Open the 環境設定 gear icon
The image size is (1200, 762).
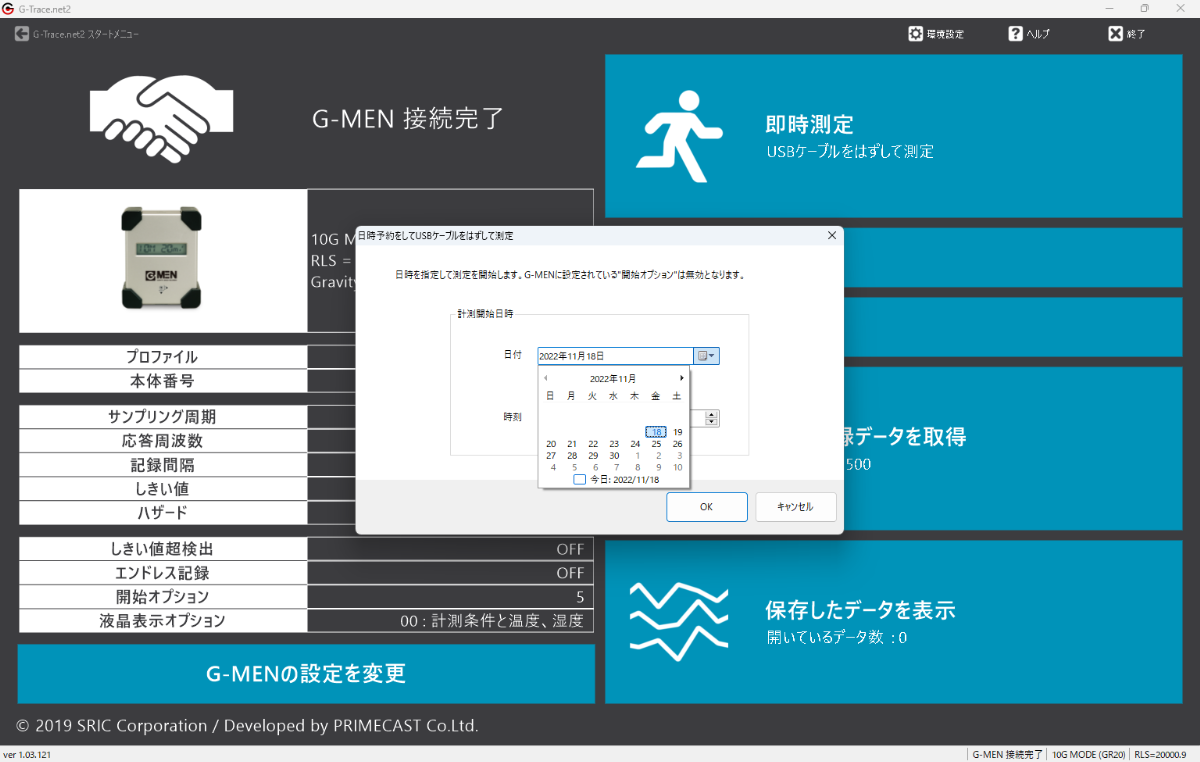tap(915, 34)
